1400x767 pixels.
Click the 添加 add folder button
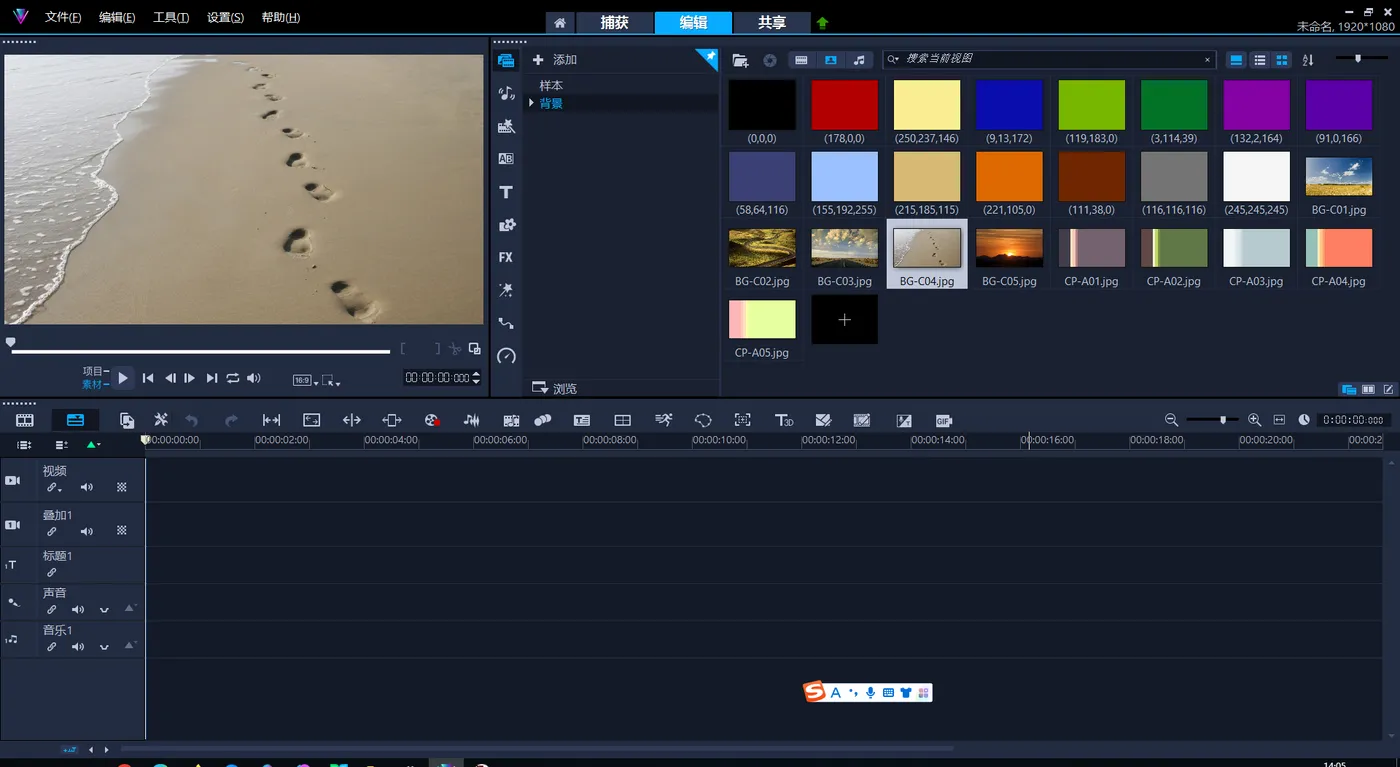pos(555,60)
